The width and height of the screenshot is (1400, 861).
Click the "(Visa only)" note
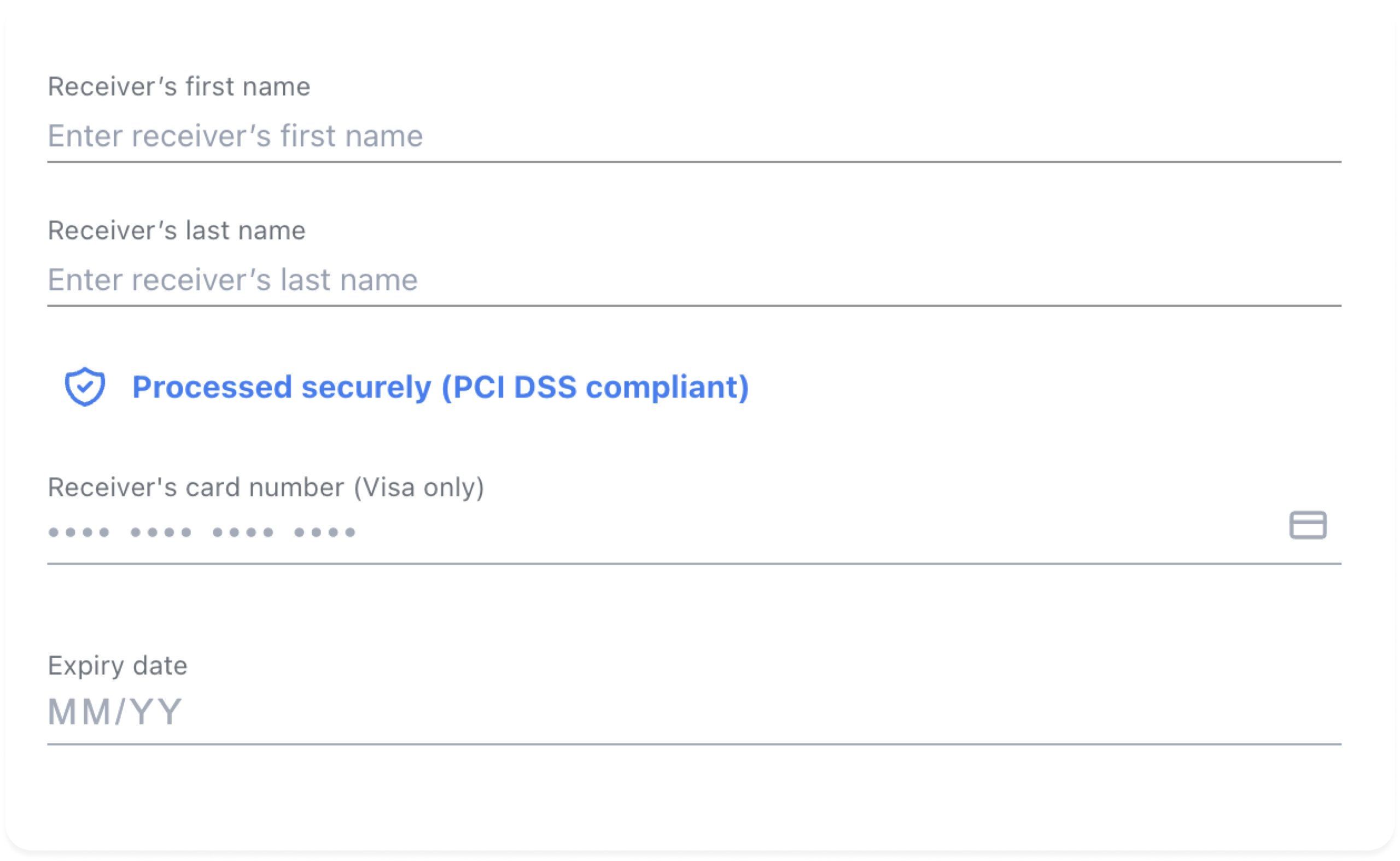click(x=419, y=488)
